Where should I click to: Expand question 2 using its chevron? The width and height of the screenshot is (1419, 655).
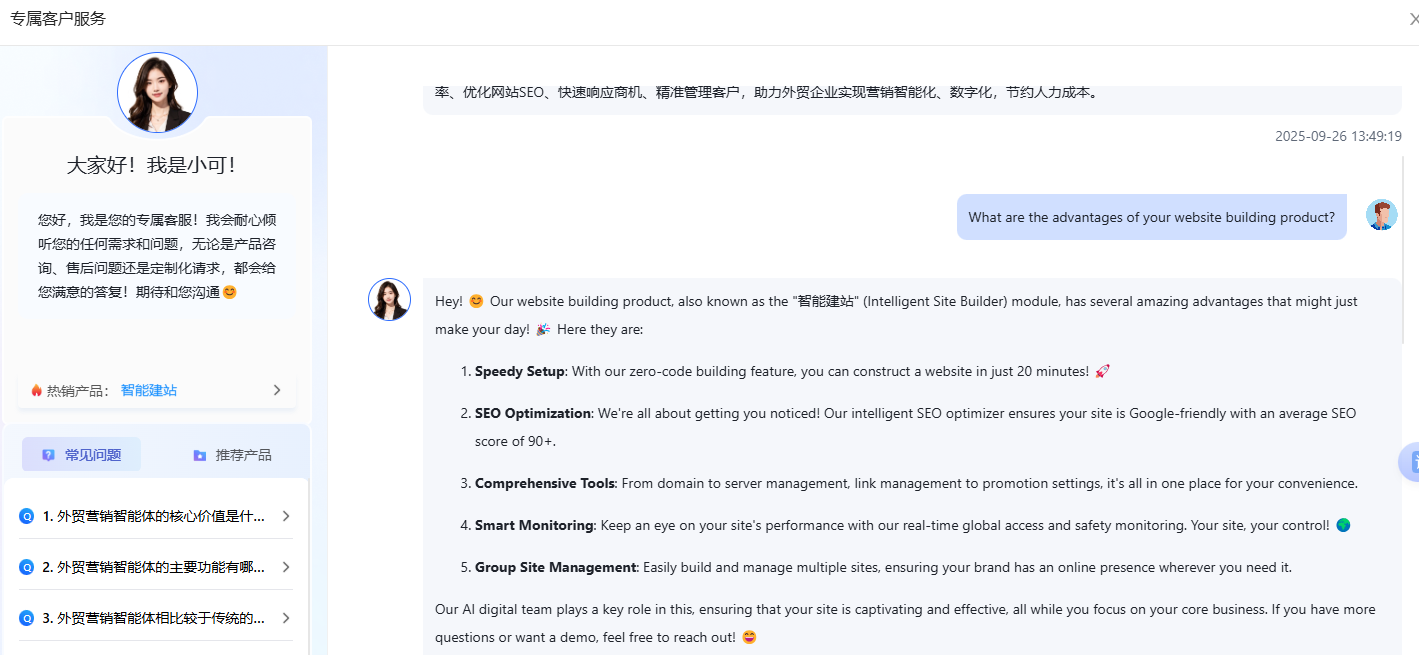pos(285,567)
